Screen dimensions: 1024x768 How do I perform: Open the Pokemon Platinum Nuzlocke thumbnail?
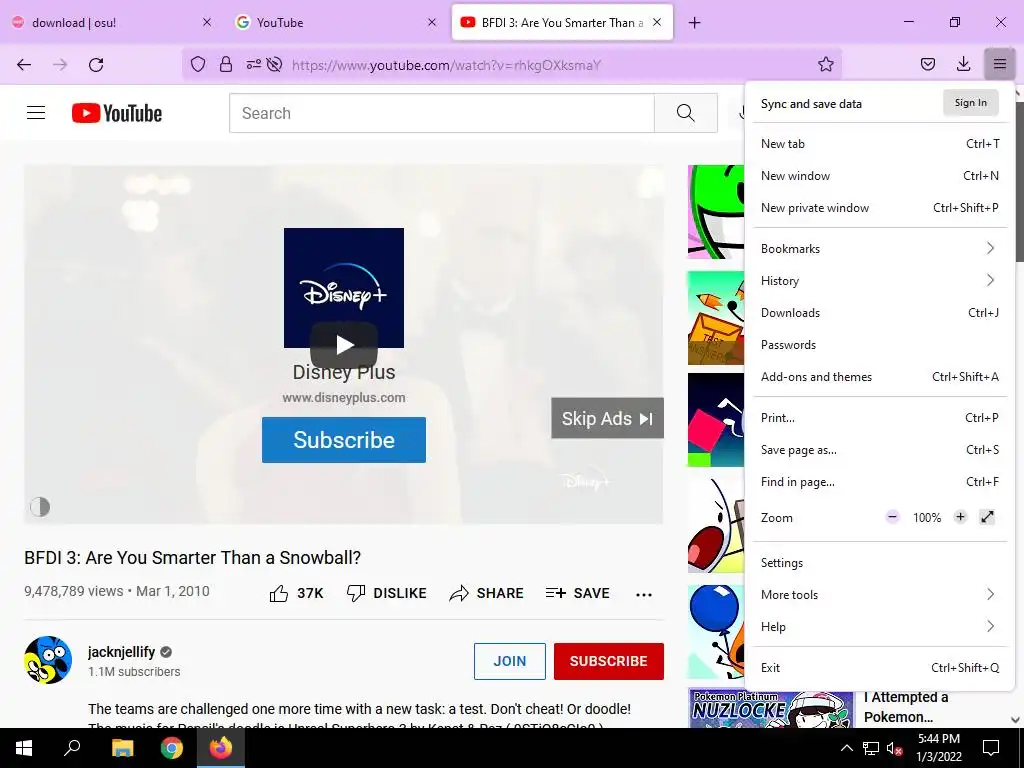(771, 708)
